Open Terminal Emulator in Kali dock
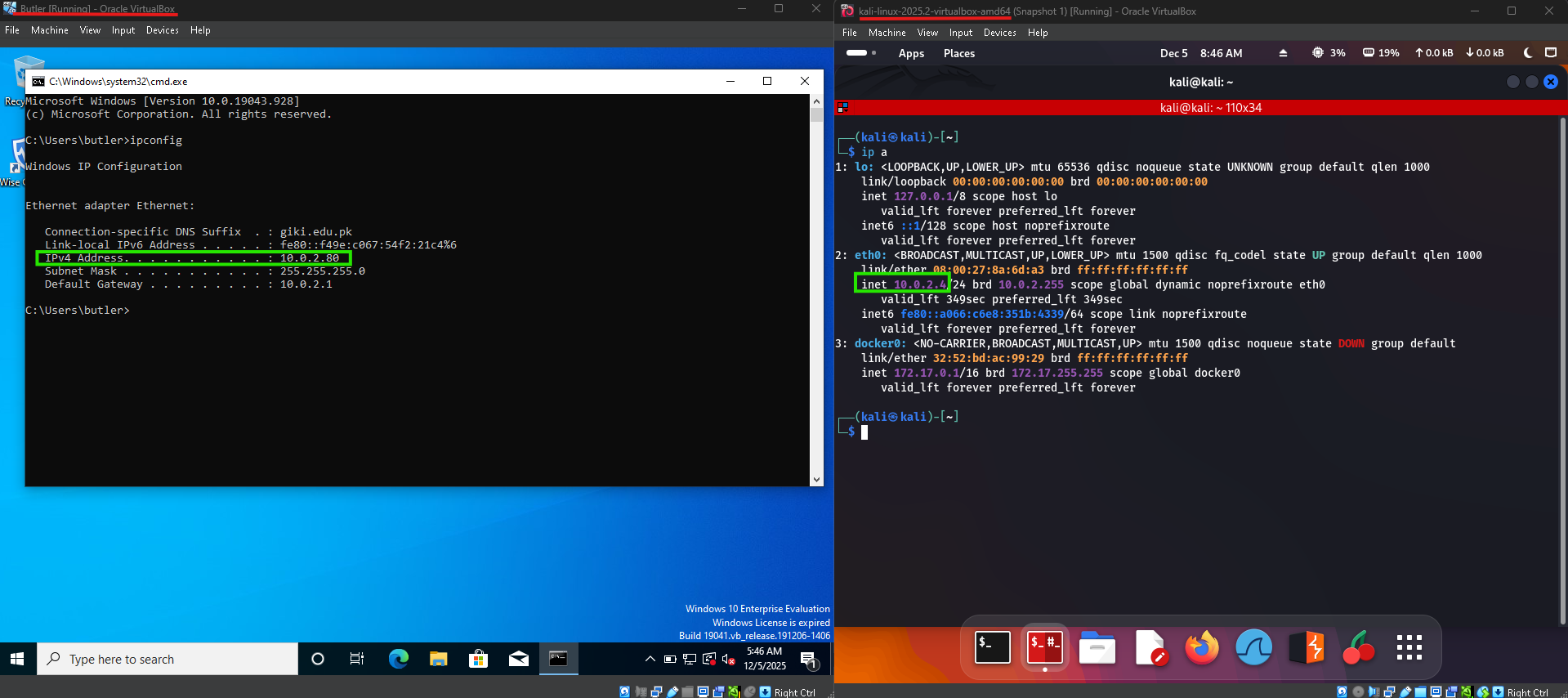Viewport: 1568px width, 698px height. tap(993, 647)
